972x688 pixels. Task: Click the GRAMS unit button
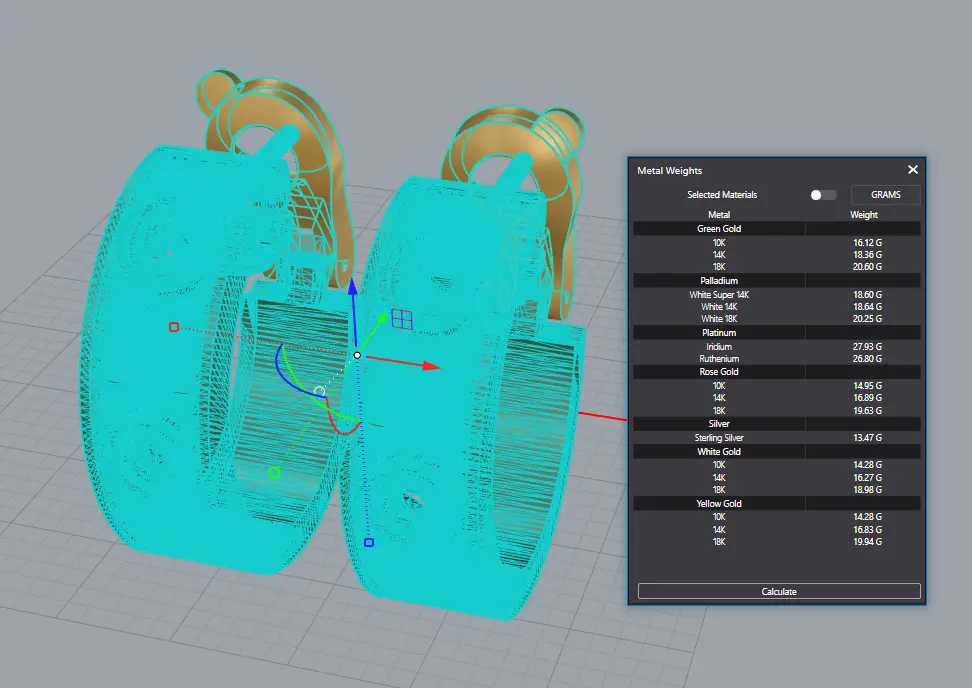[885, 195]
